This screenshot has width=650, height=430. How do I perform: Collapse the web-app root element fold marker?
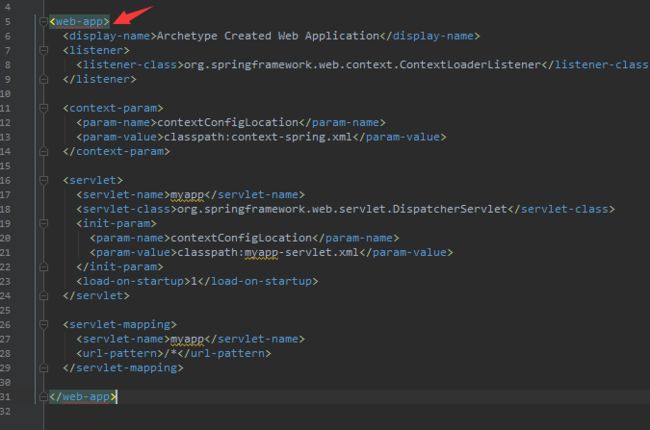[43, 22]
